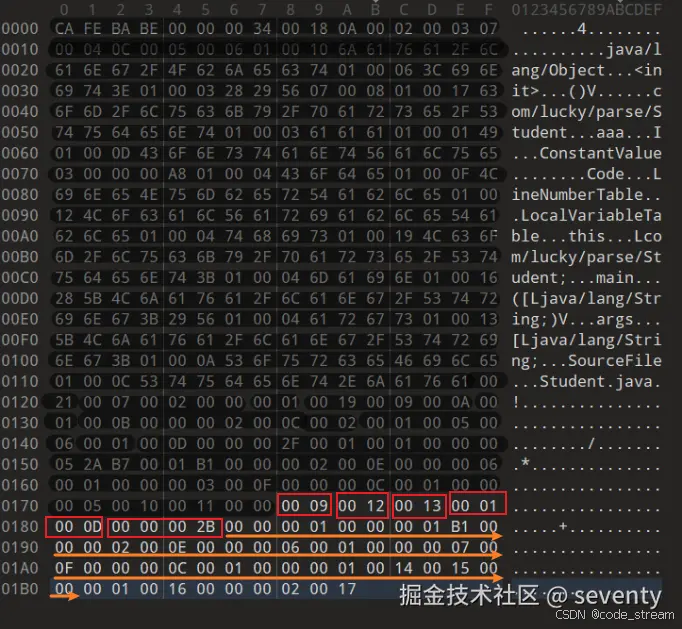The image size is (682, 629).
Task: Select the row offset label 01A0
Action: (20, 568)
